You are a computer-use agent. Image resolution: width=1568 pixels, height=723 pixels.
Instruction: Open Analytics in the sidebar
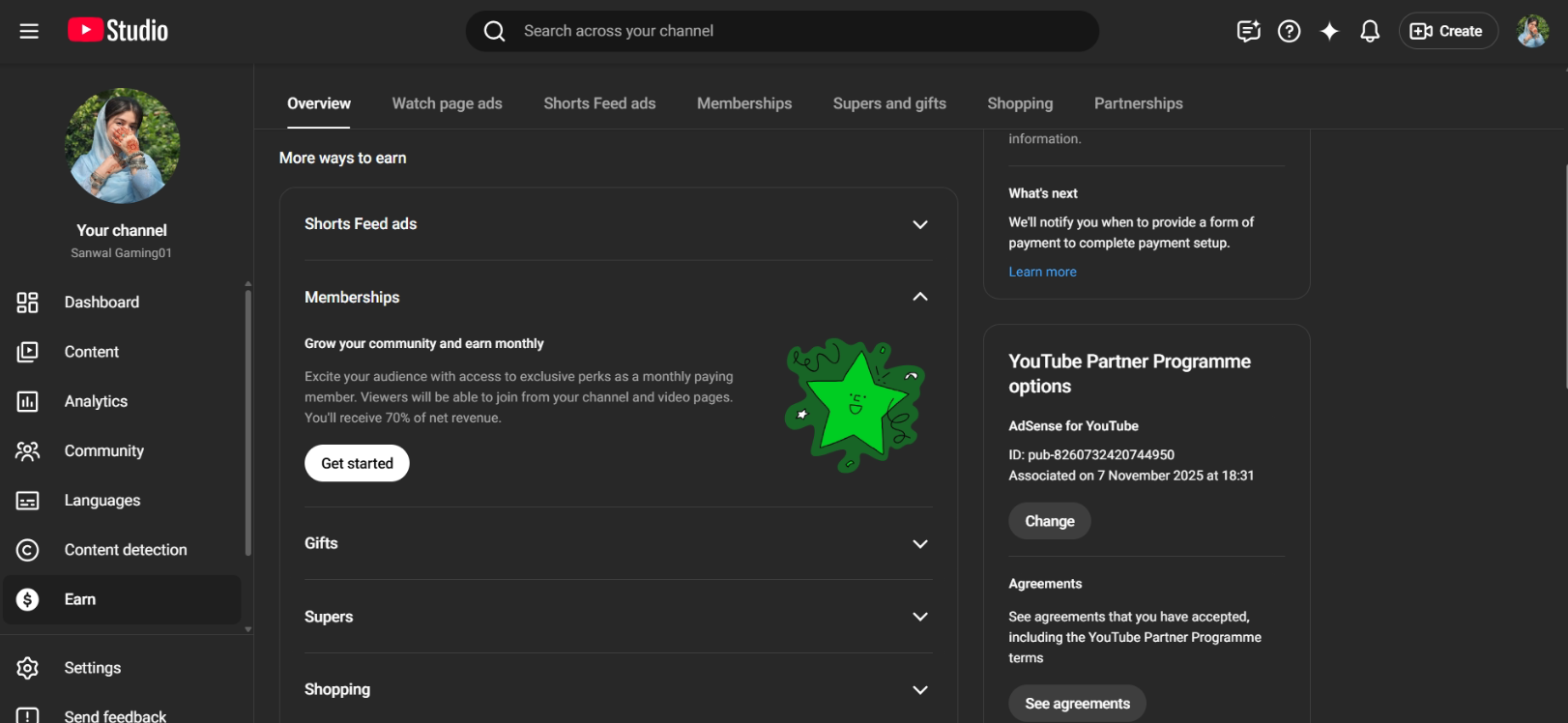(123, 401)
